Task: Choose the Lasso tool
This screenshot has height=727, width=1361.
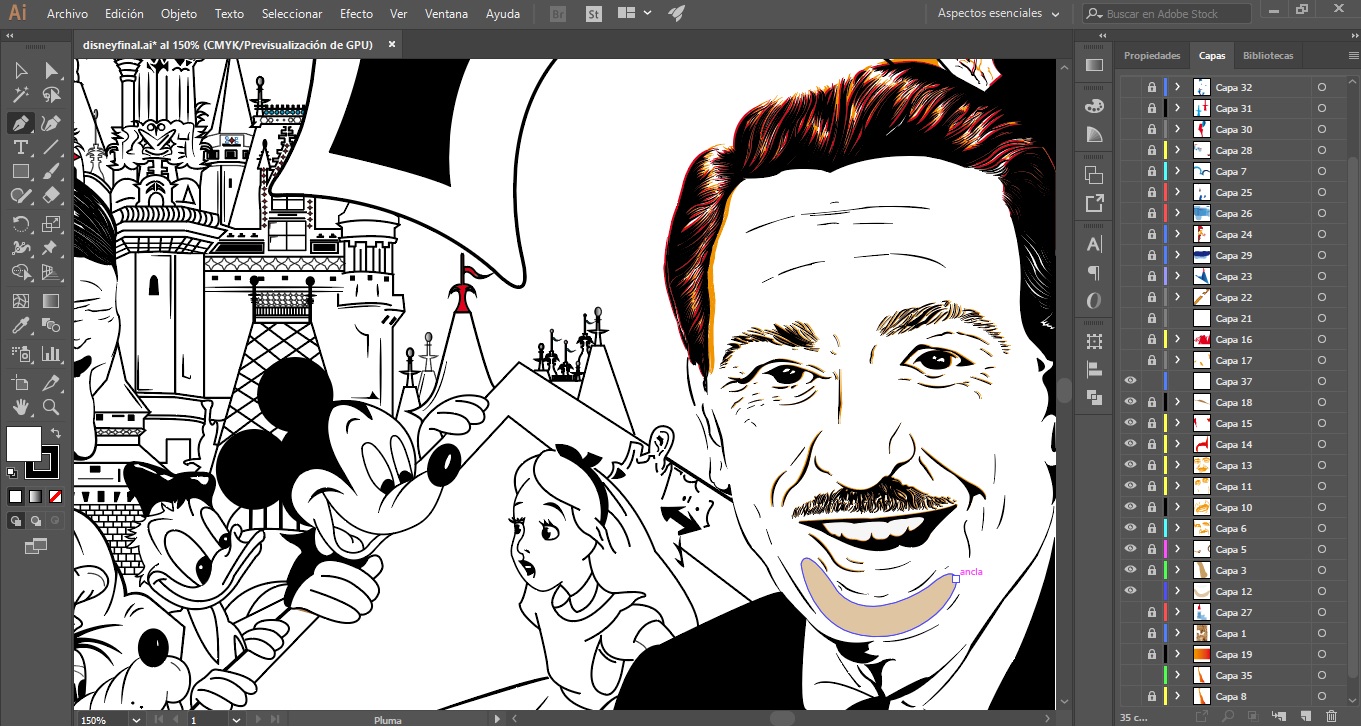Action: 51,96
